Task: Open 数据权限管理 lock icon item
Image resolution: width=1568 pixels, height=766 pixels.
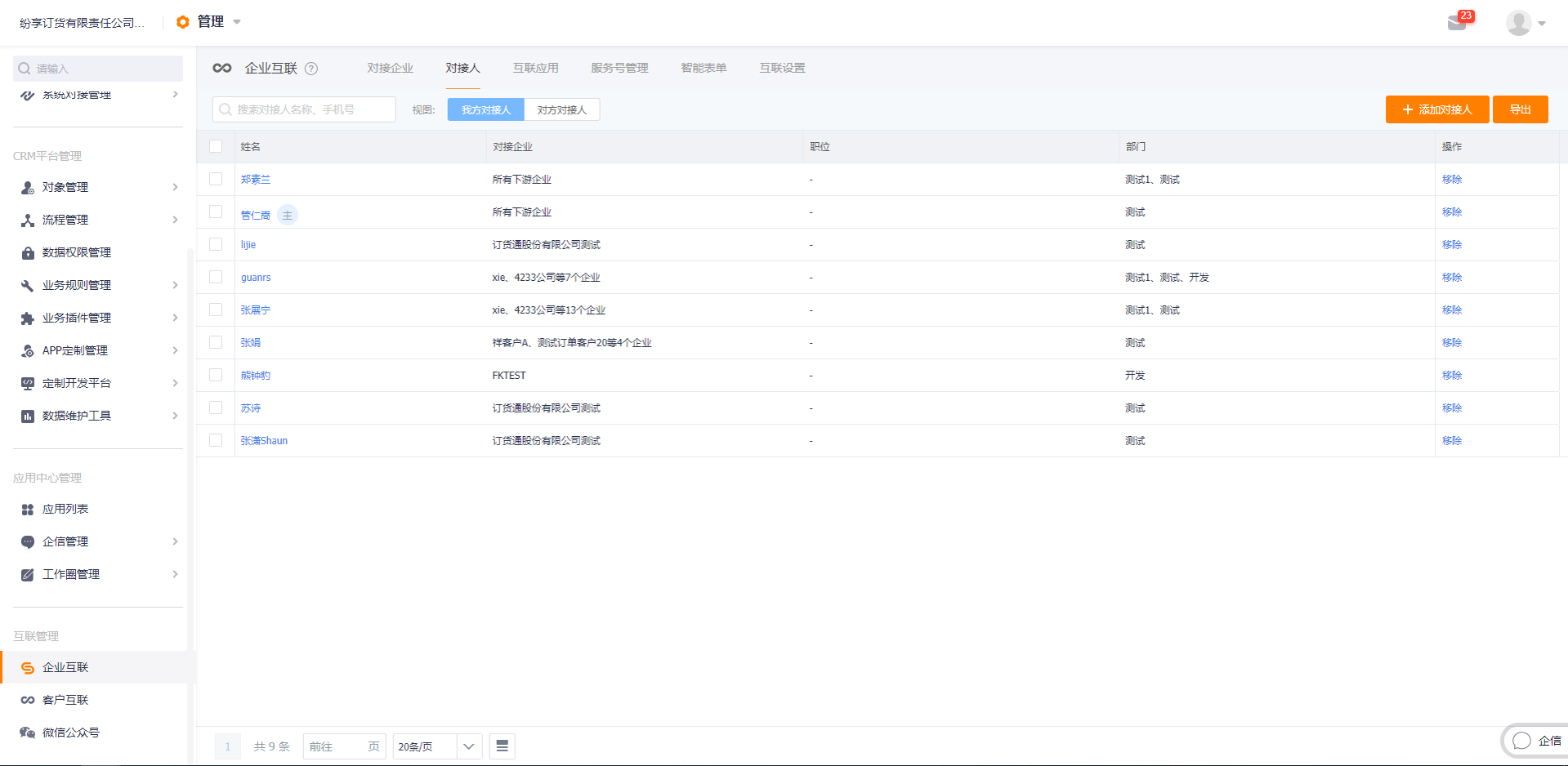Action: [77, 252]
